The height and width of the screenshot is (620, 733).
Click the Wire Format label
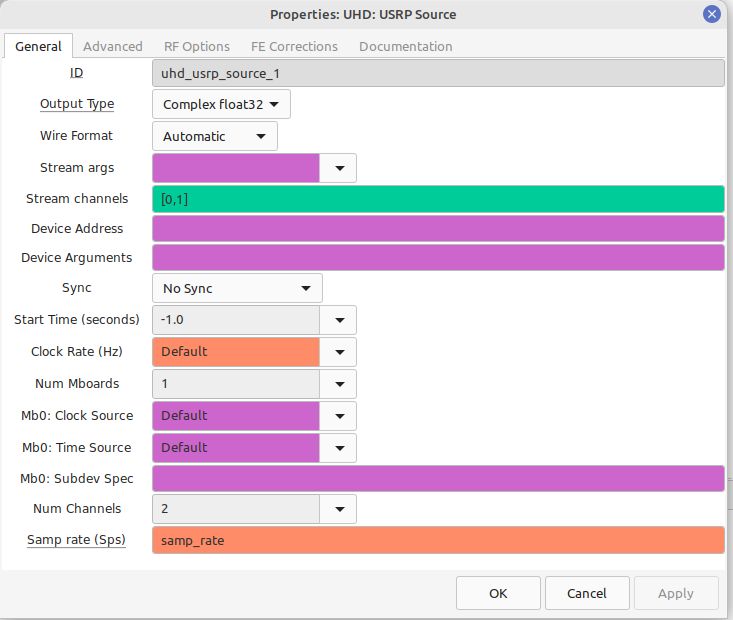(77, 136)
